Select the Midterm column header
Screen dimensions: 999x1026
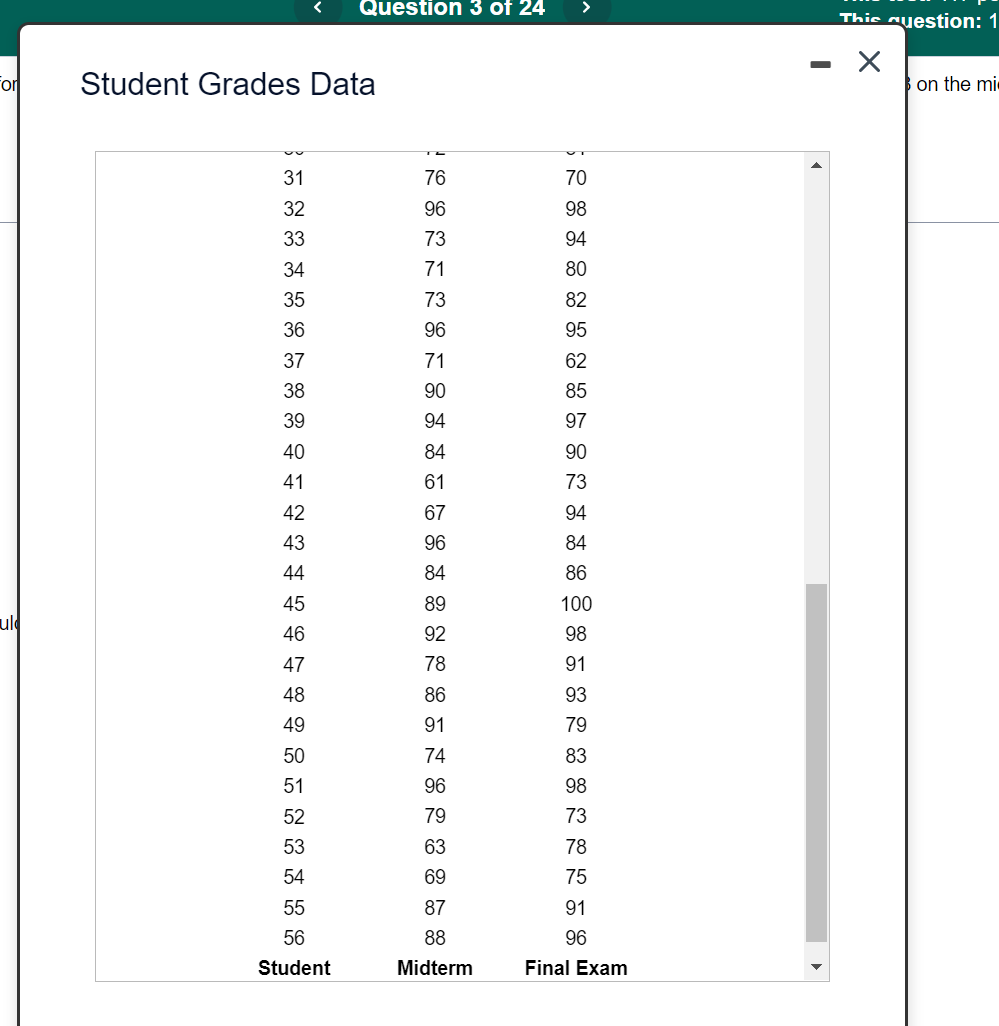pos(434,968)
